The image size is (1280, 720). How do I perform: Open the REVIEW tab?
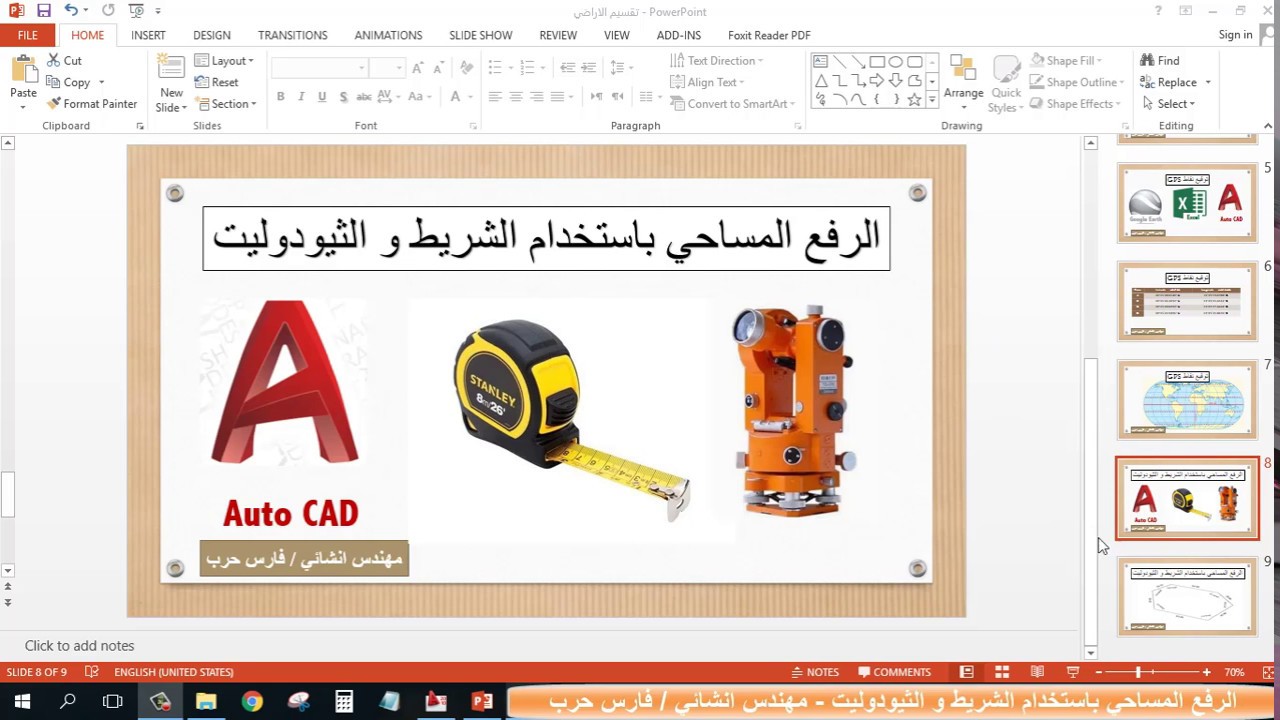[558, 35]
